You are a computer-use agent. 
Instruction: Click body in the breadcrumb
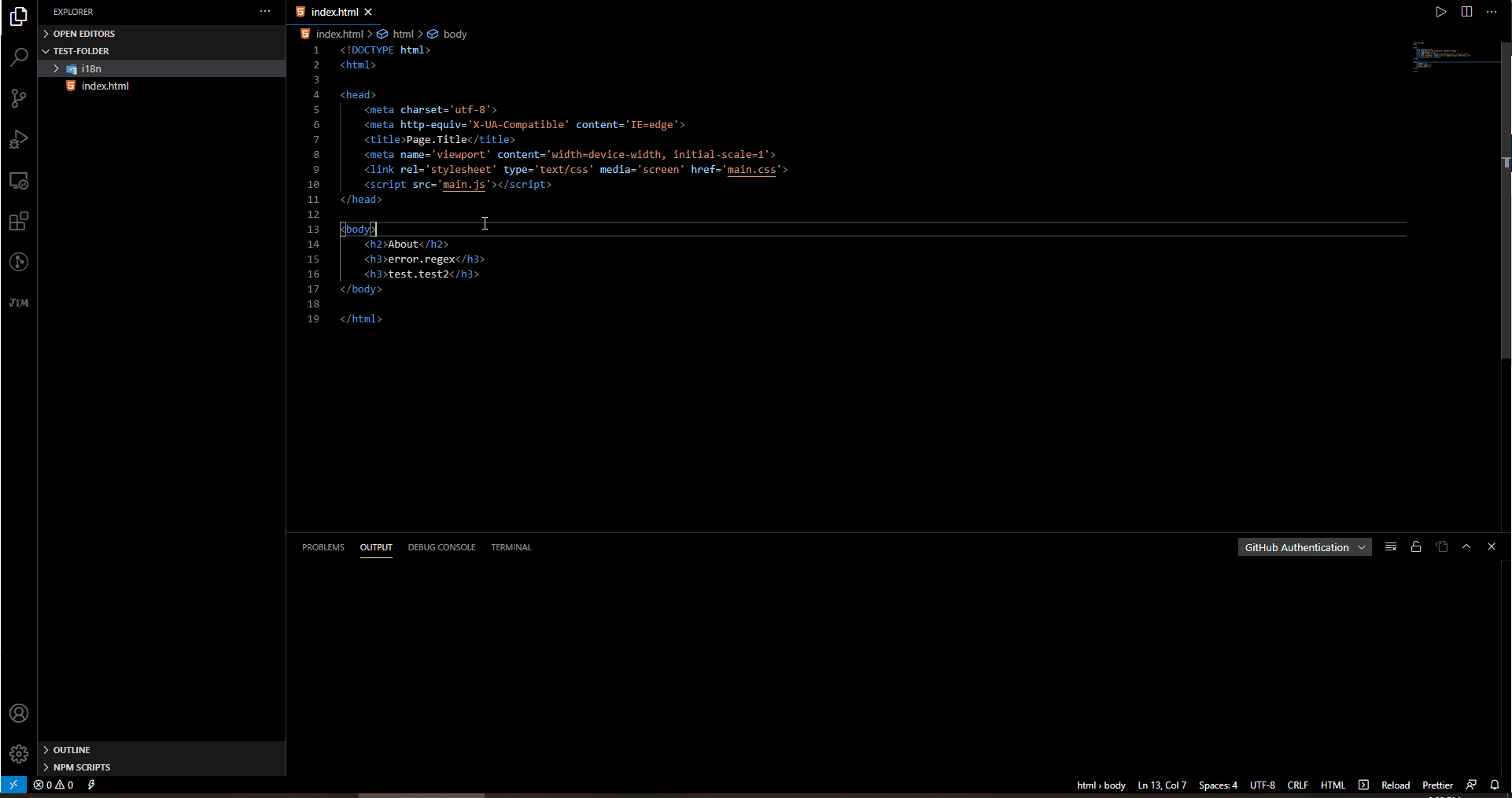(x=455, y=34)
